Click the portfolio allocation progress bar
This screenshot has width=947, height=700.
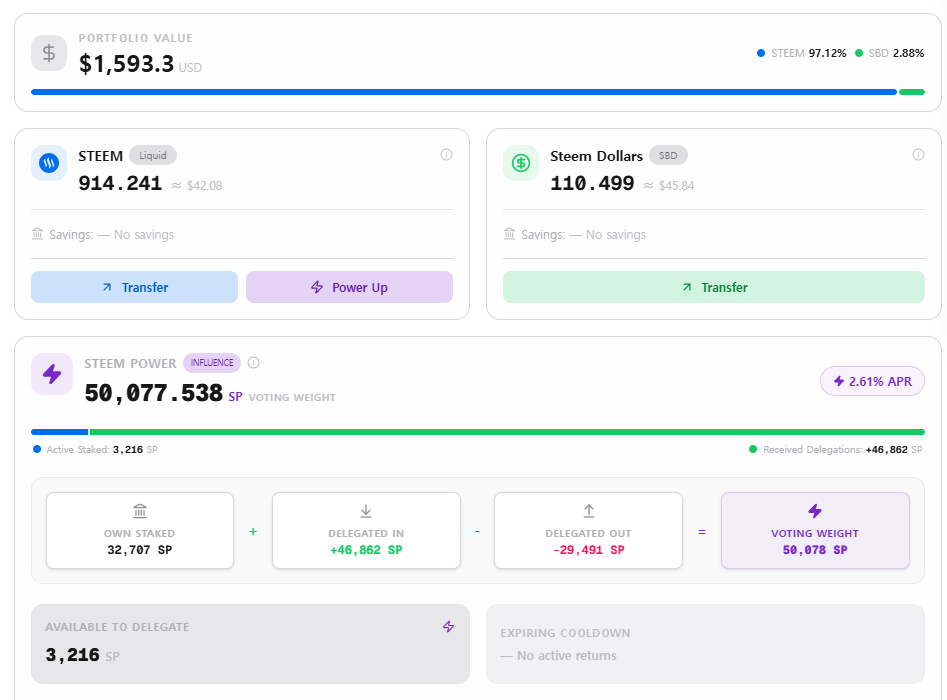tap(478, 92)
